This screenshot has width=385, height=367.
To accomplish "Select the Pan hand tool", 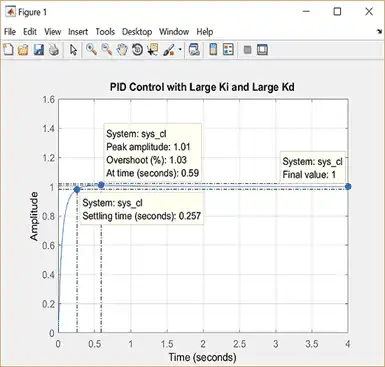I will (122, 50).
